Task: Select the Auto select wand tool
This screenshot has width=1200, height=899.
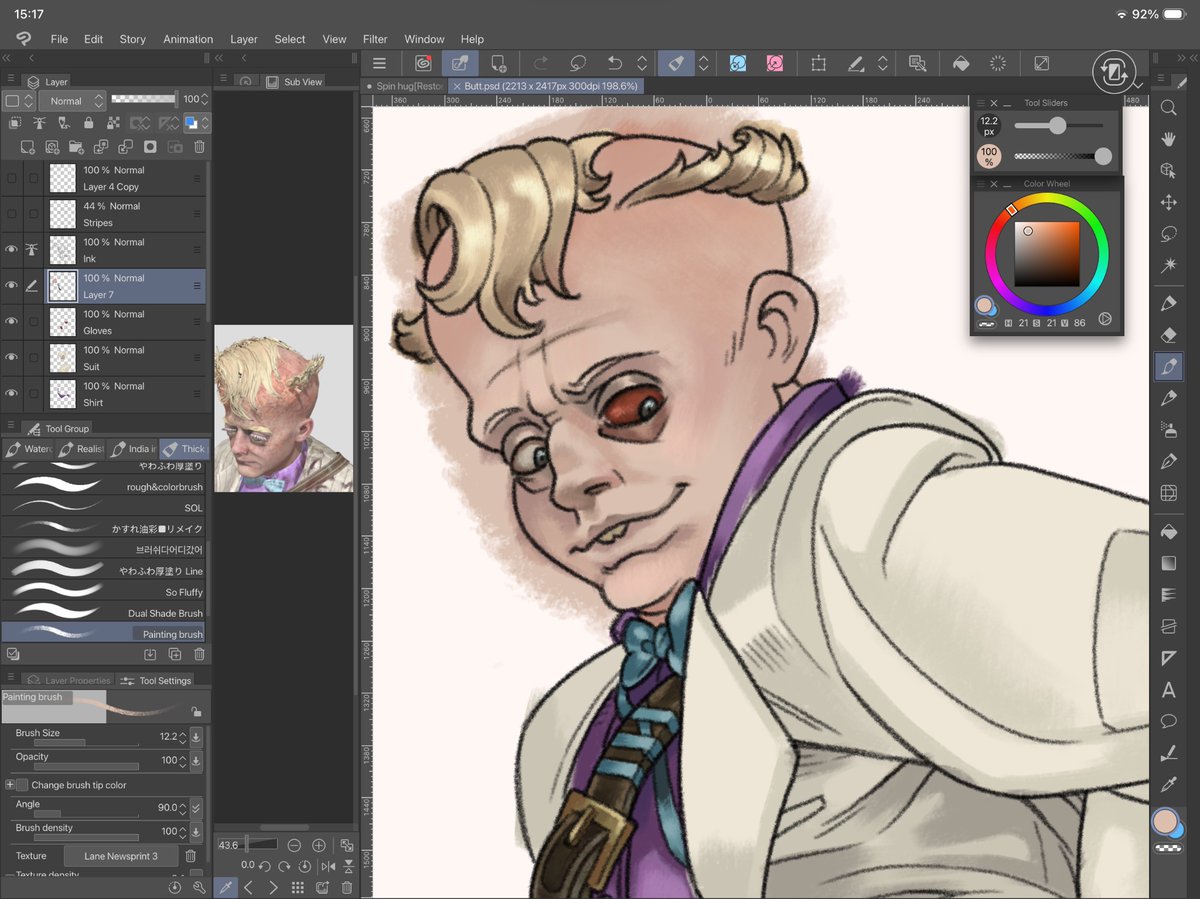Action: coord(1168,266)
